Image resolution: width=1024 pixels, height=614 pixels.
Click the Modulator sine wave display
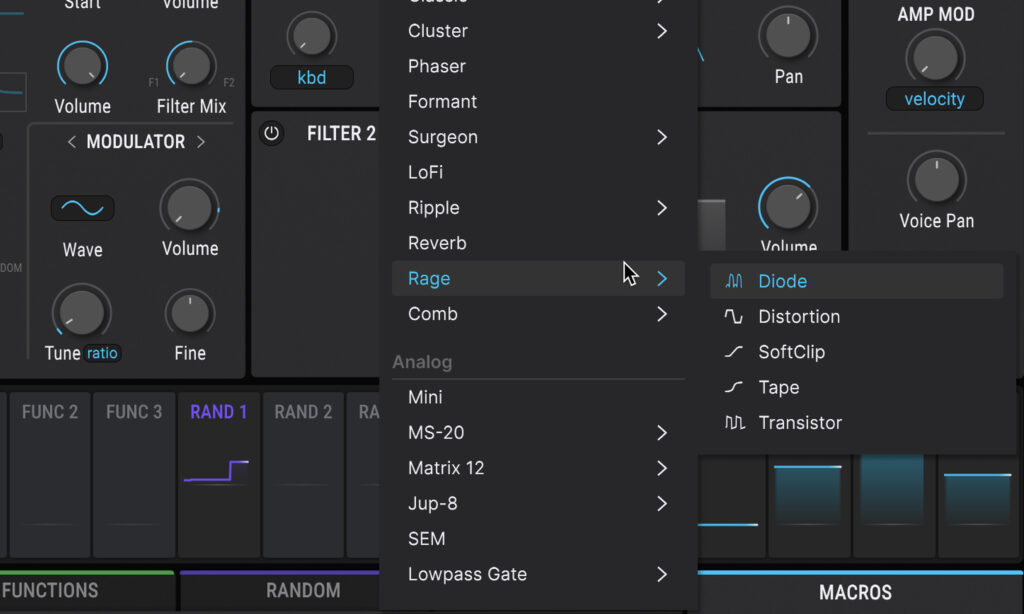[x=81, y=208]
